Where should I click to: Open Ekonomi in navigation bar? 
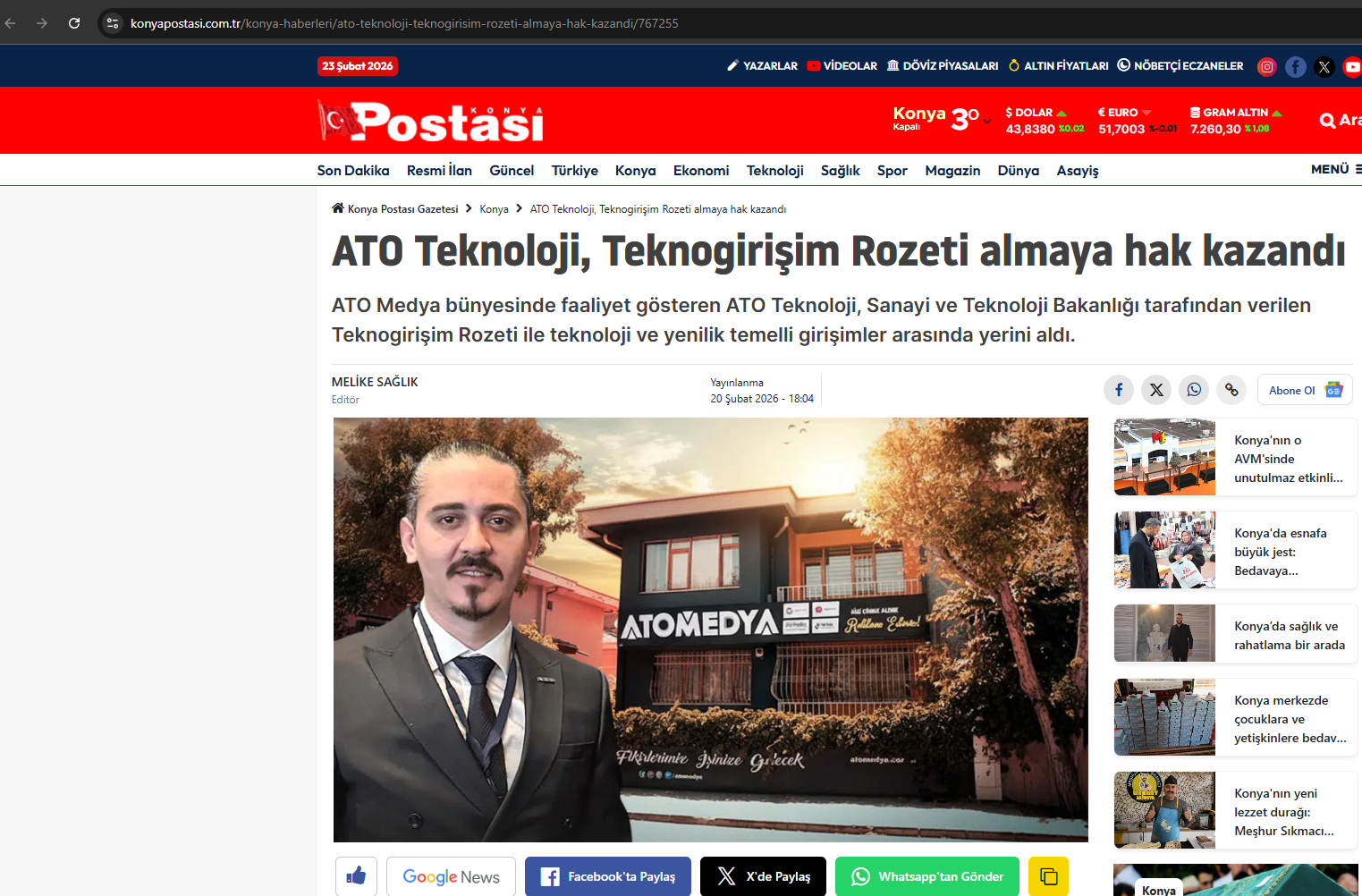[701, 170]
